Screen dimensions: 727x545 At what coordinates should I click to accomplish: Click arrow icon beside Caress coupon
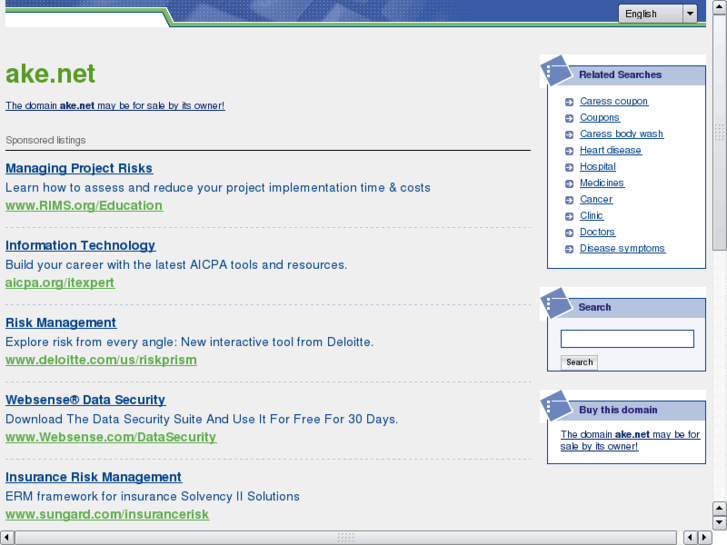coord(569,102)
